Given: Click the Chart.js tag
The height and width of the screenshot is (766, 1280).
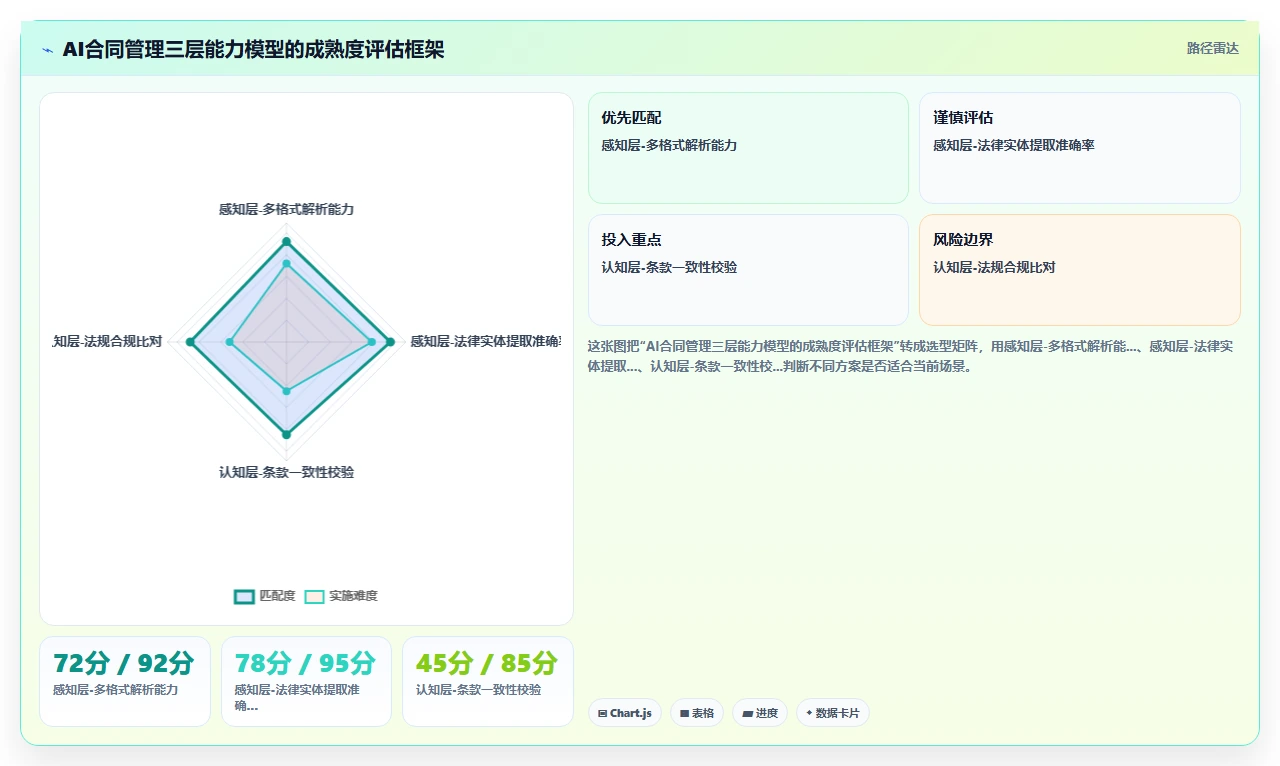Looking at the screenshot, I should point(625,713).
